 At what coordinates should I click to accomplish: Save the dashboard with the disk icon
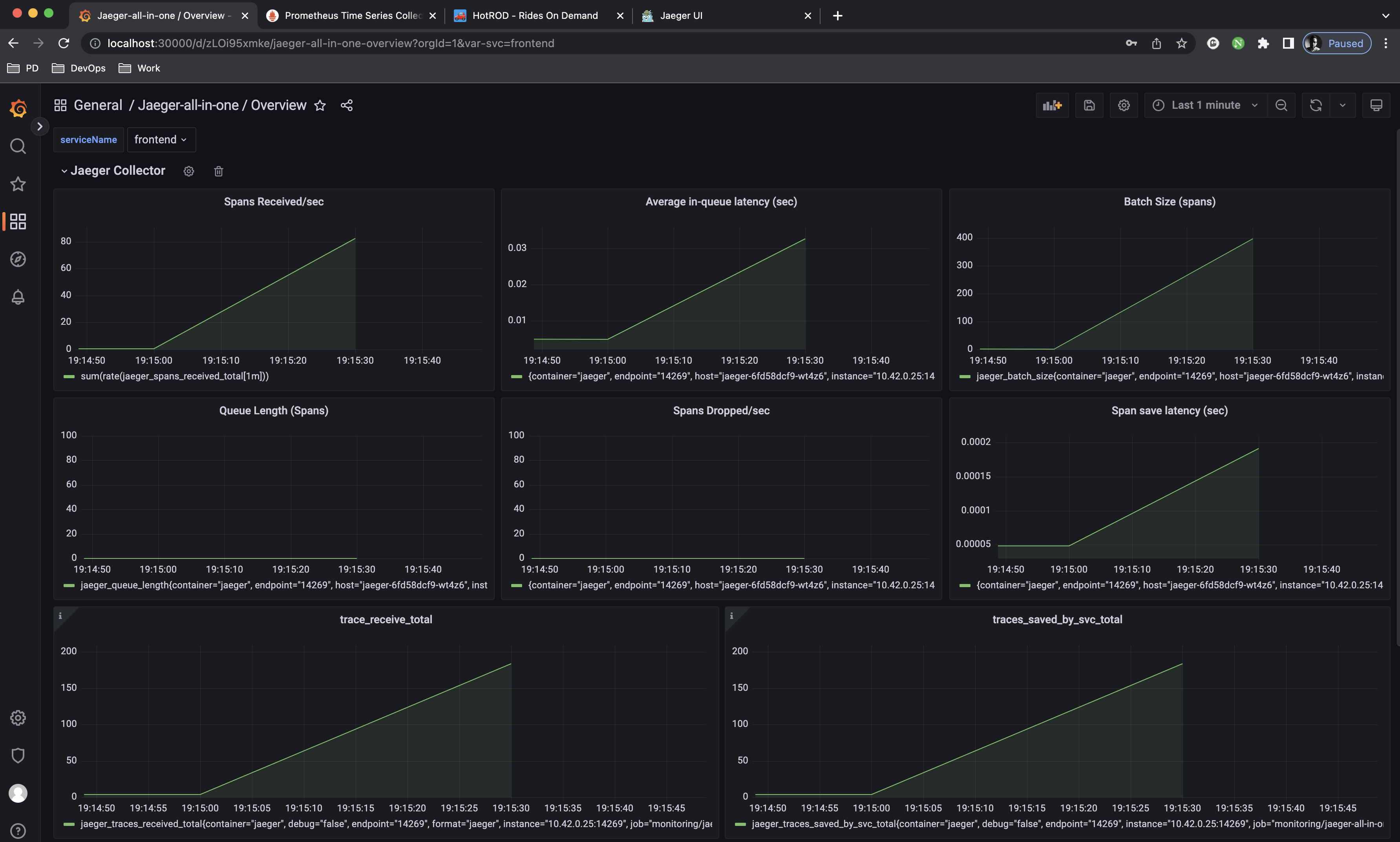tap(1089, 106)
